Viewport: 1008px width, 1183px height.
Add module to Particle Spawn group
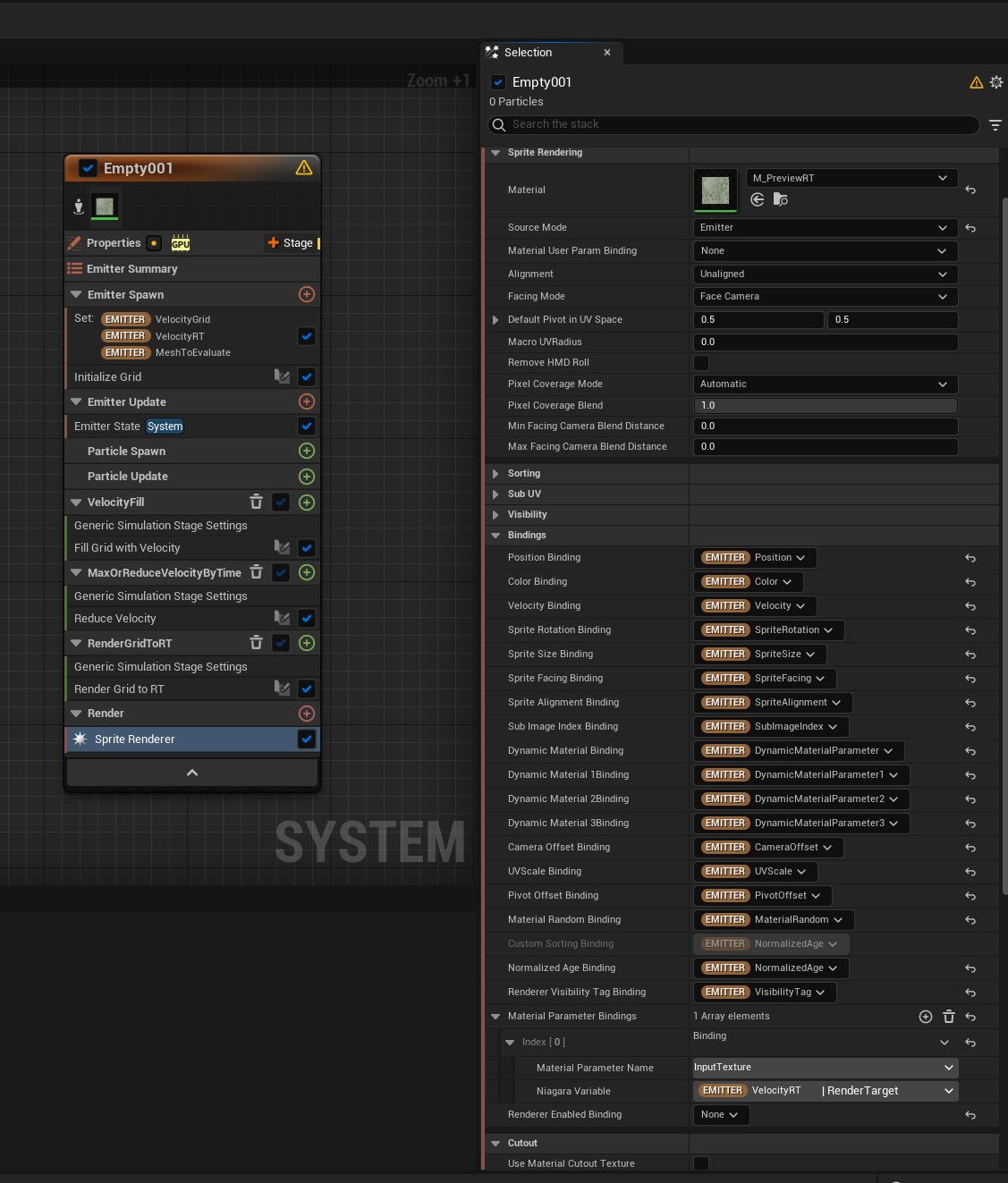pyautogui.click(x=307, y=452)
